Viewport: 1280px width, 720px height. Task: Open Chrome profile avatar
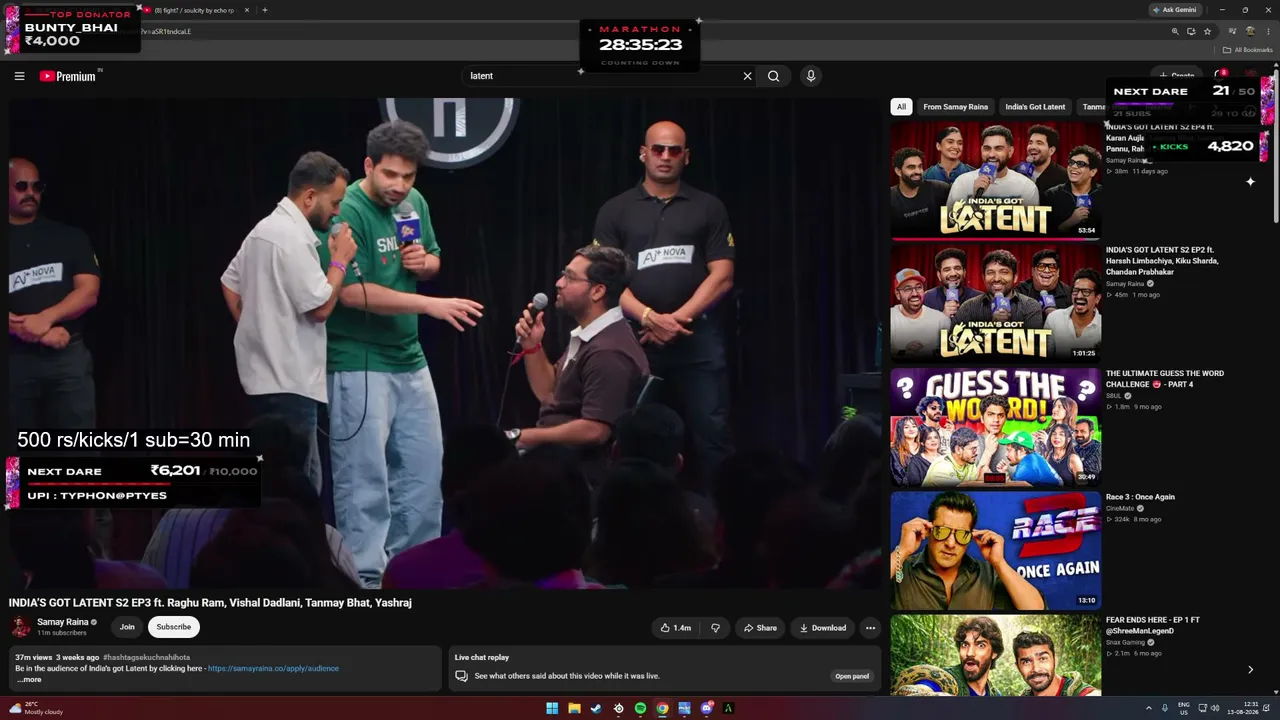(1250, 31)
